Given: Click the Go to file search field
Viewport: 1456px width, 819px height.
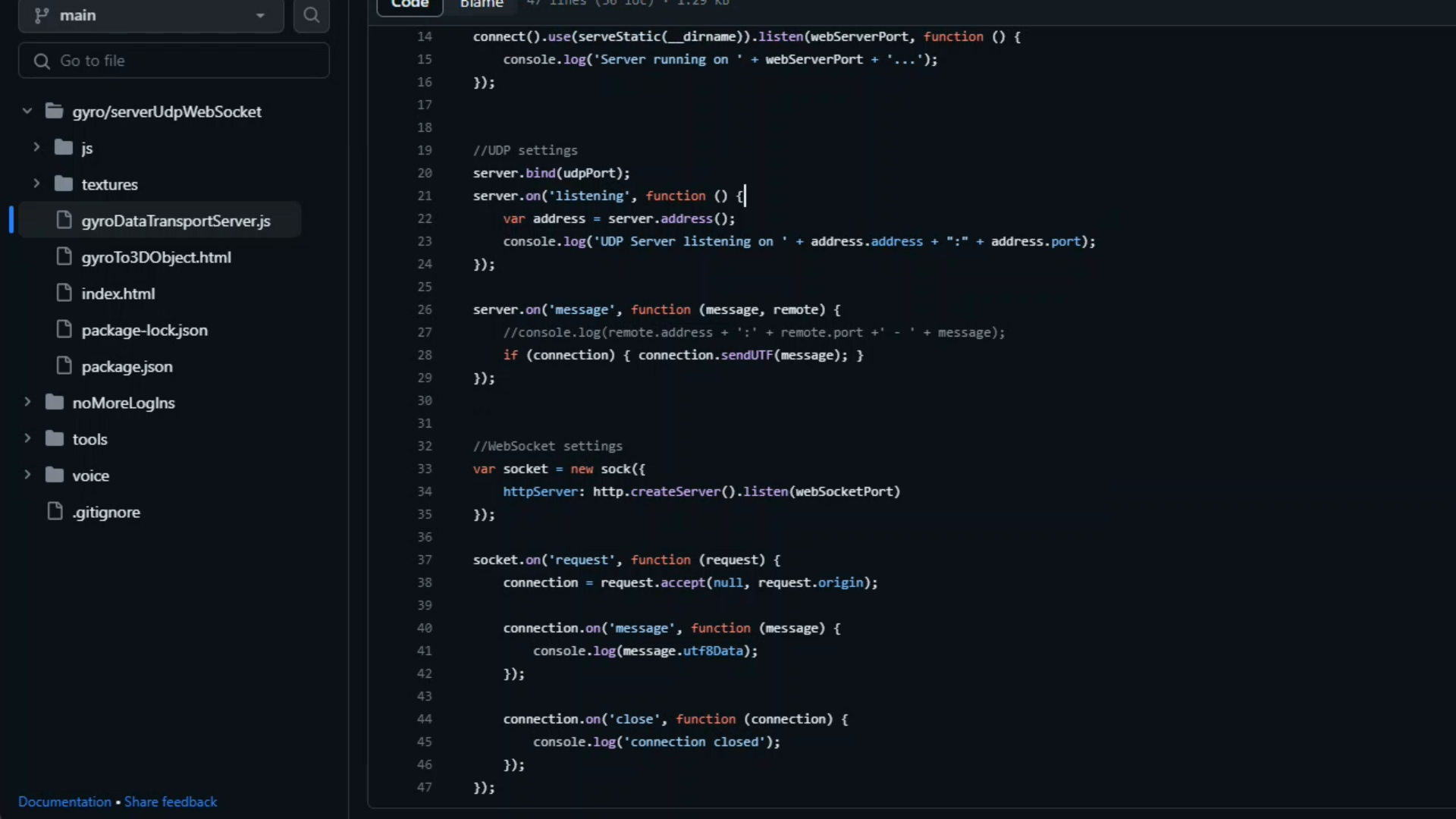Looking at the screenshot, I should pyautogui.click(x=174, y=61).
